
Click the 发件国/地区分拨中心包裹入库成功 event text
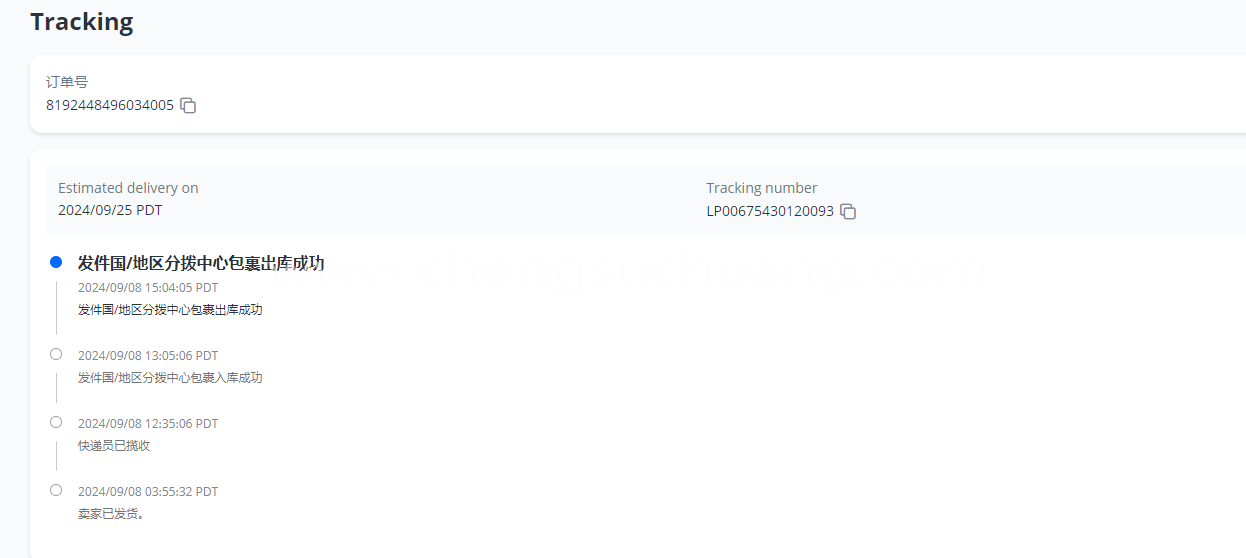point(170,378)
